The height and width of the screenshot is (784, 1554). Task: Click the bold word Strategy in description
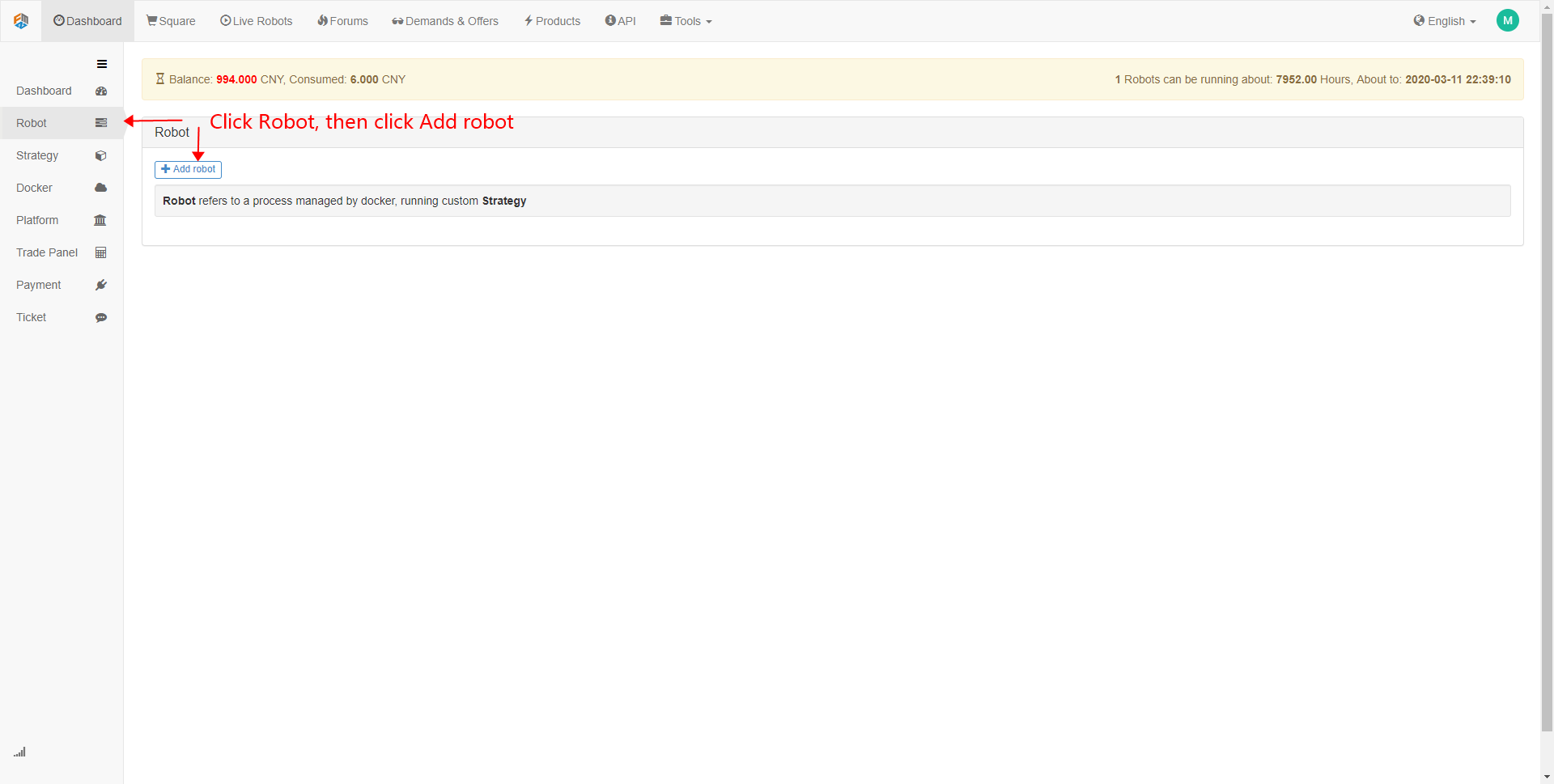504,201
